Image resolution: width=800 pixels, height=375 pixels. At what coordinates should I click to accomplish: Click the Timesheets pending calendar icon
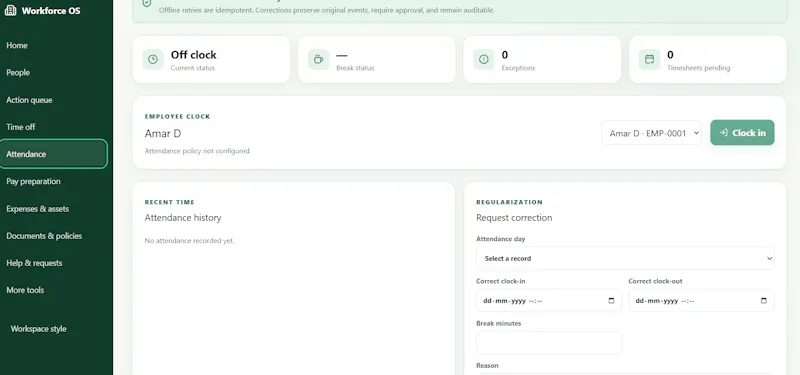tap(649, 59)
